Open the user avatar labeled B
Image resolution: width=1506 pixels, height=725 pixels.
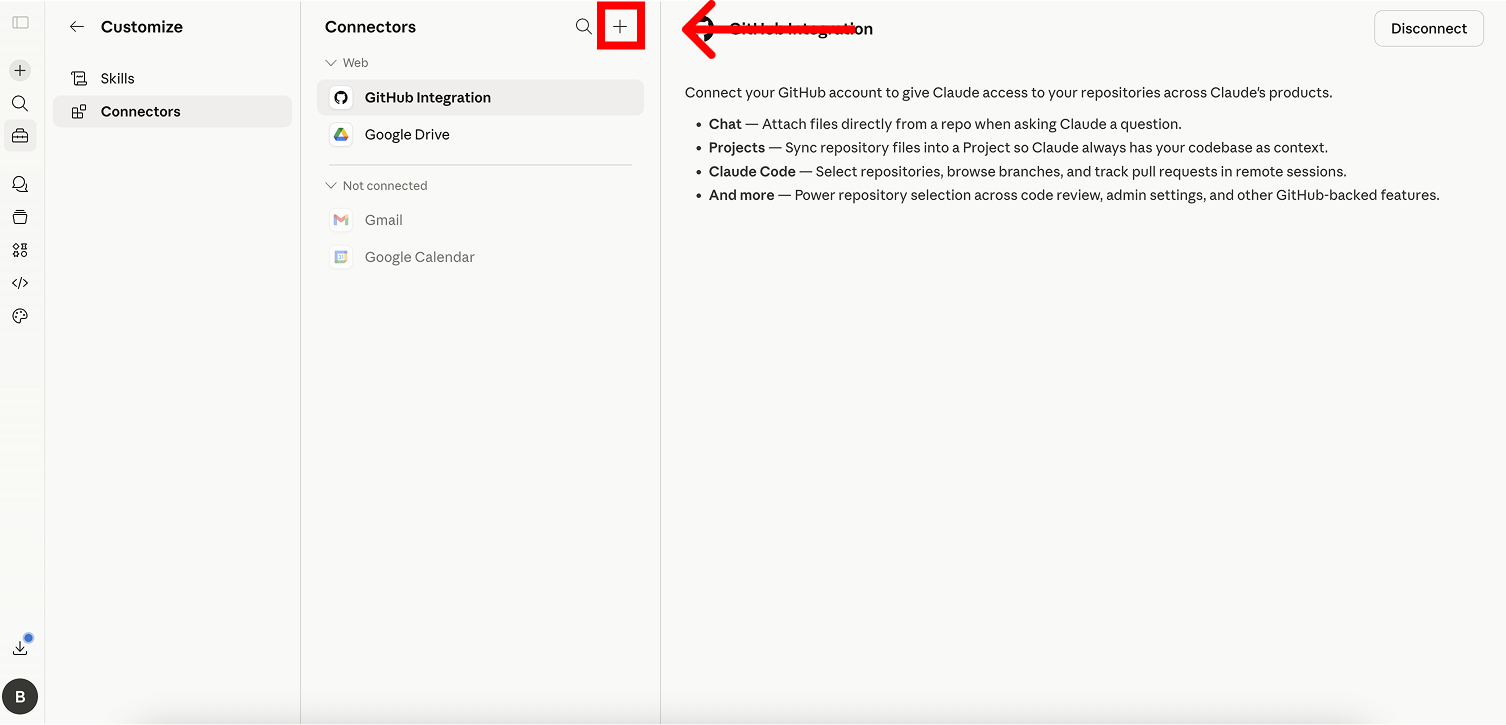tap(20, 696)
